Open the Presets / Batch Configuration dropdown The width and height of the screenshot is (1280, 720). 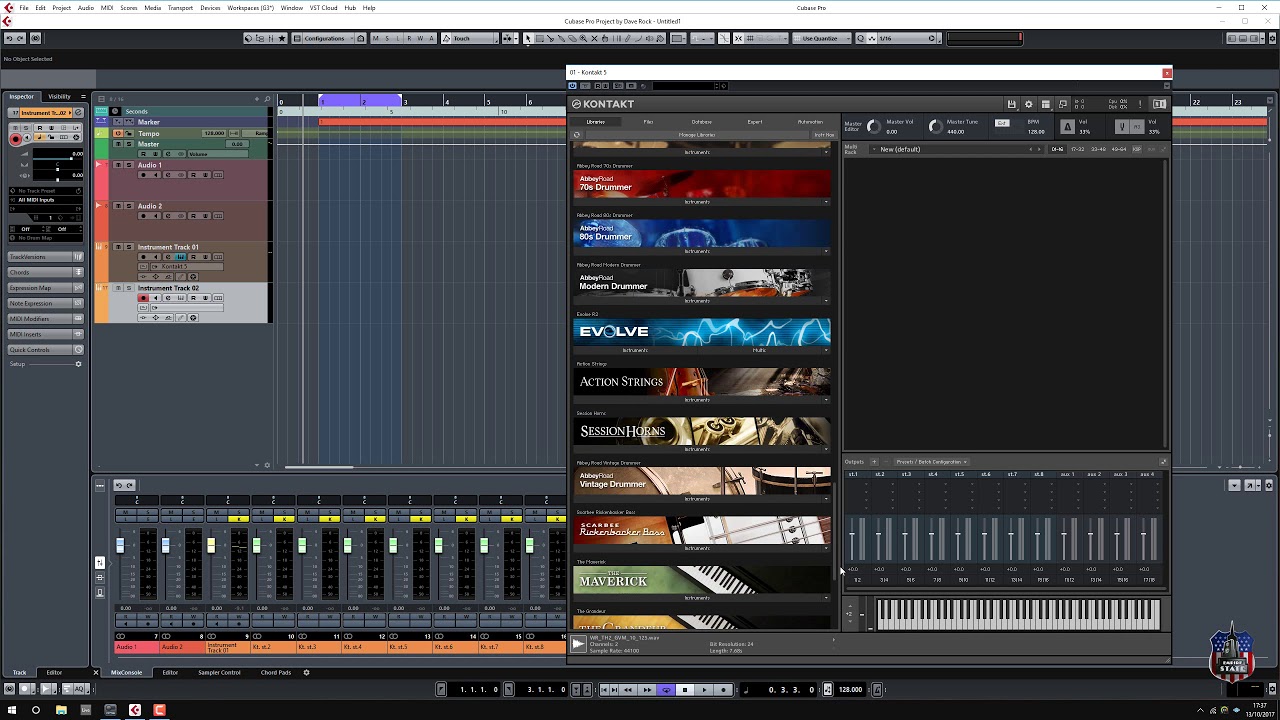[x=932, y=462]
